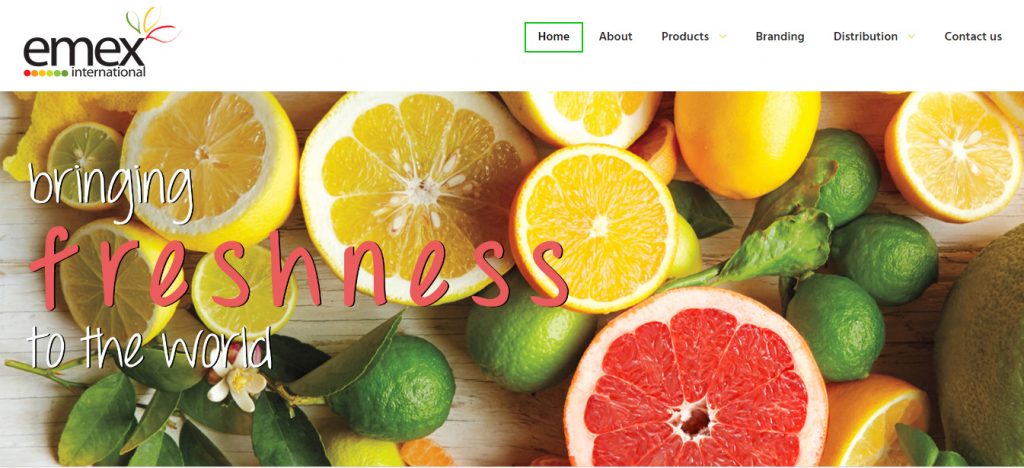Click the butterfly graphic above the emex logo

153,25
